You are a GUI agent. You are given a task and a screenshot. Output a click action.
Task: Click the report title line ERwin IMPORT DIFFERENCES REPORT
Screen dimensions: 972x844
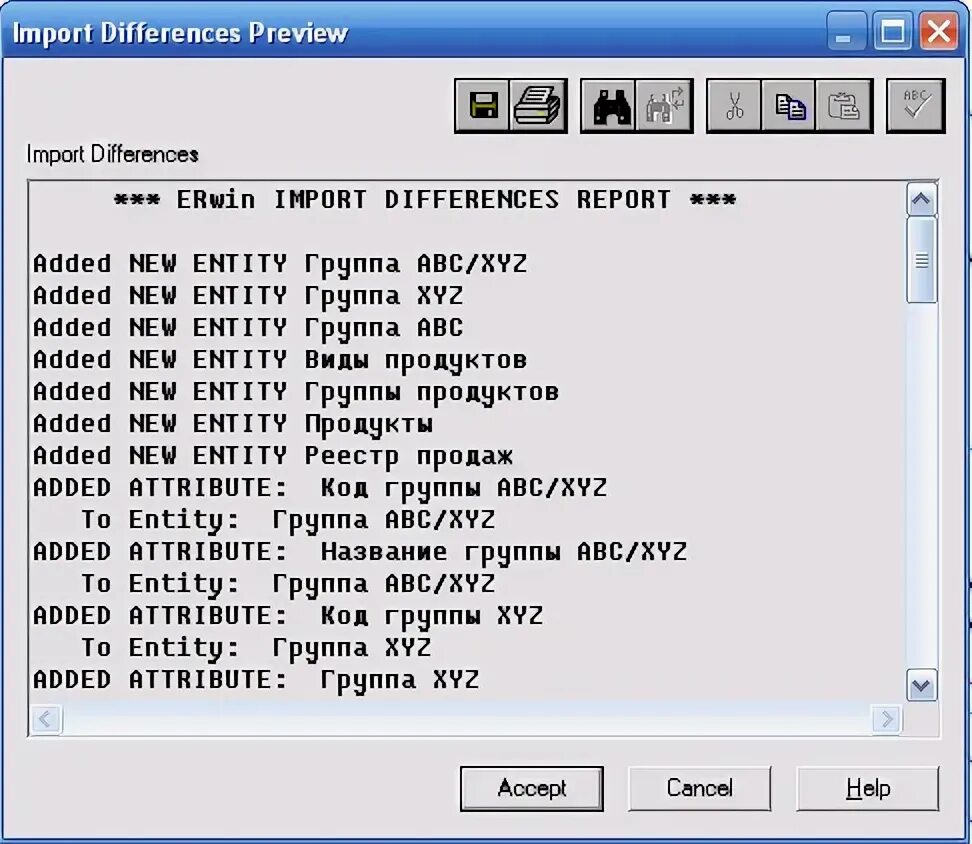[x=425, y=200]
